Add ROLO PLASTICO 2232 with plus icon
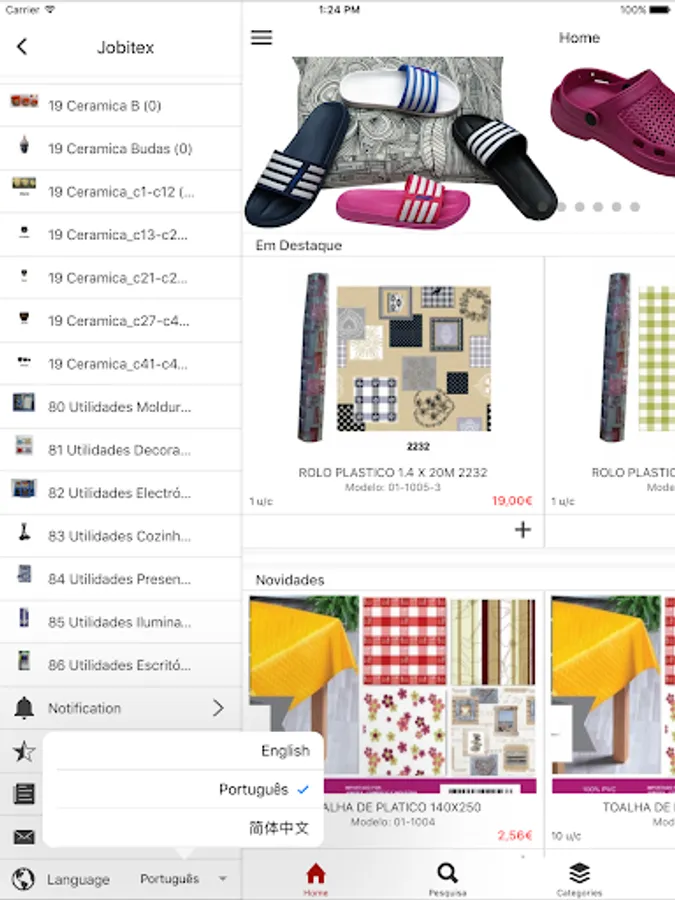Screen dimensions: 675x900 pyautogui.click(x=522, y=529)
